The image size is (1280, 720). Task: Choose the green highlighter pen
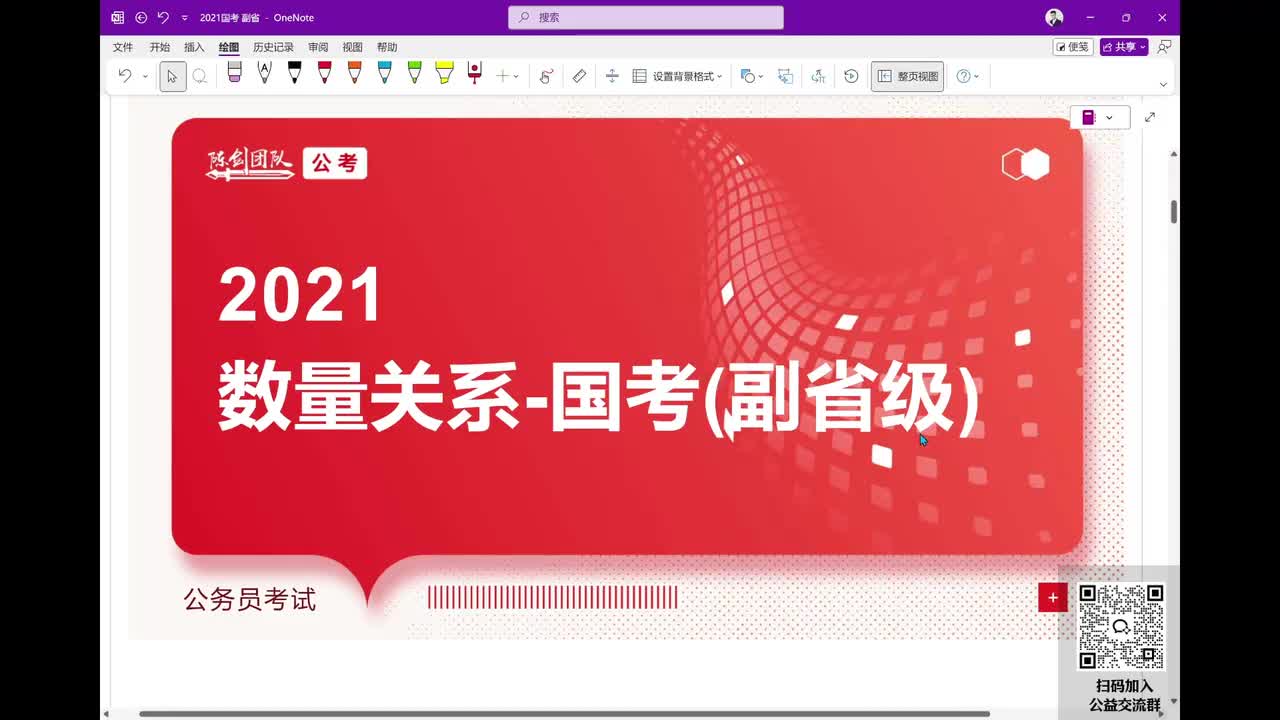click(x=414, y=73)
